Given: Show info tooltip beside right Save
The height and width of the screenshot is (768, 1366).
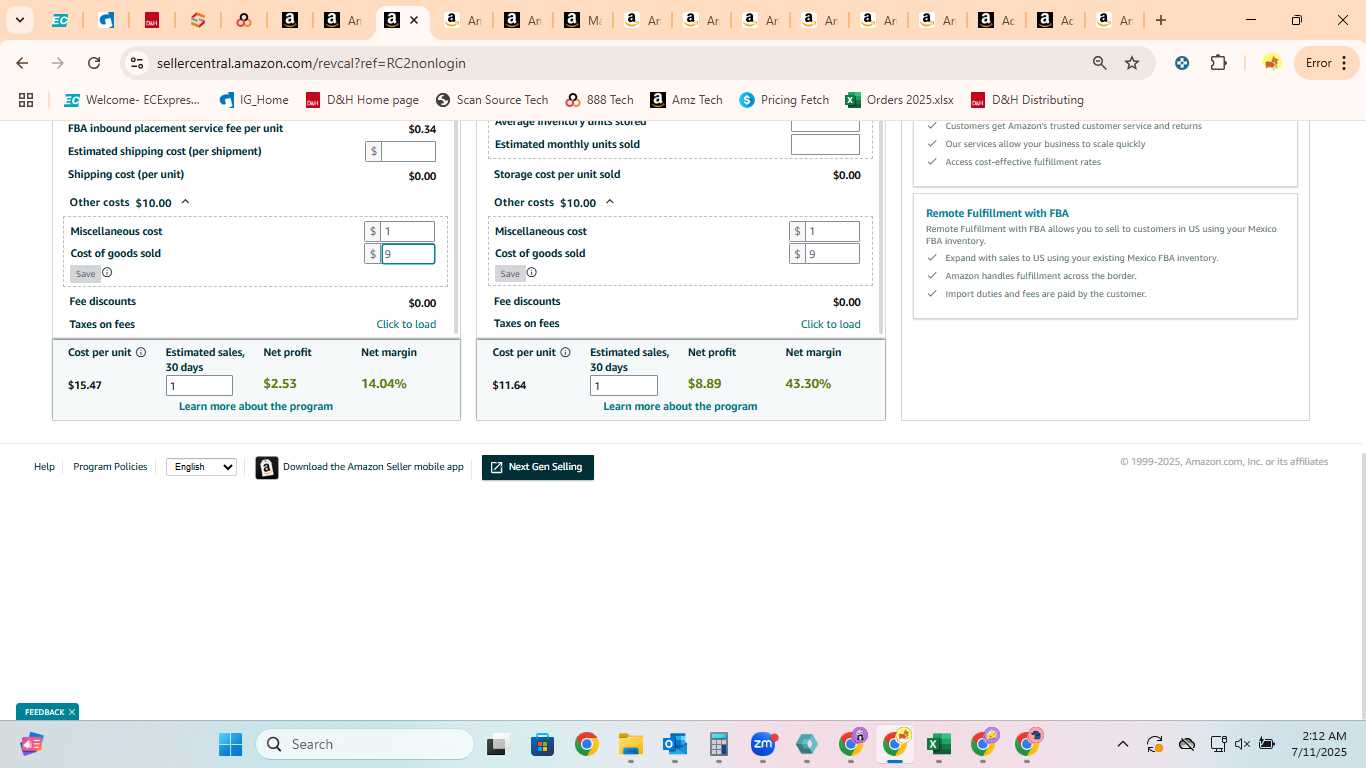Looking at the screenshot, I should coord(532,273).
